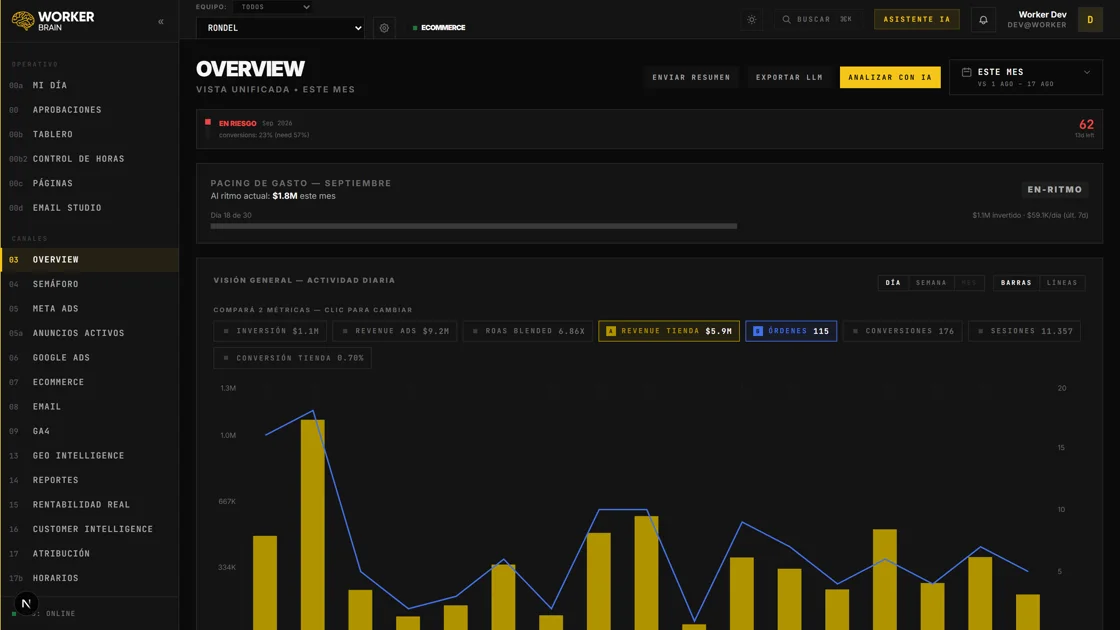Toggle the ROAS Blended 6.86x metric chip
The height and width of the screenshot is (630, 1120).
(x=528, y=331)
